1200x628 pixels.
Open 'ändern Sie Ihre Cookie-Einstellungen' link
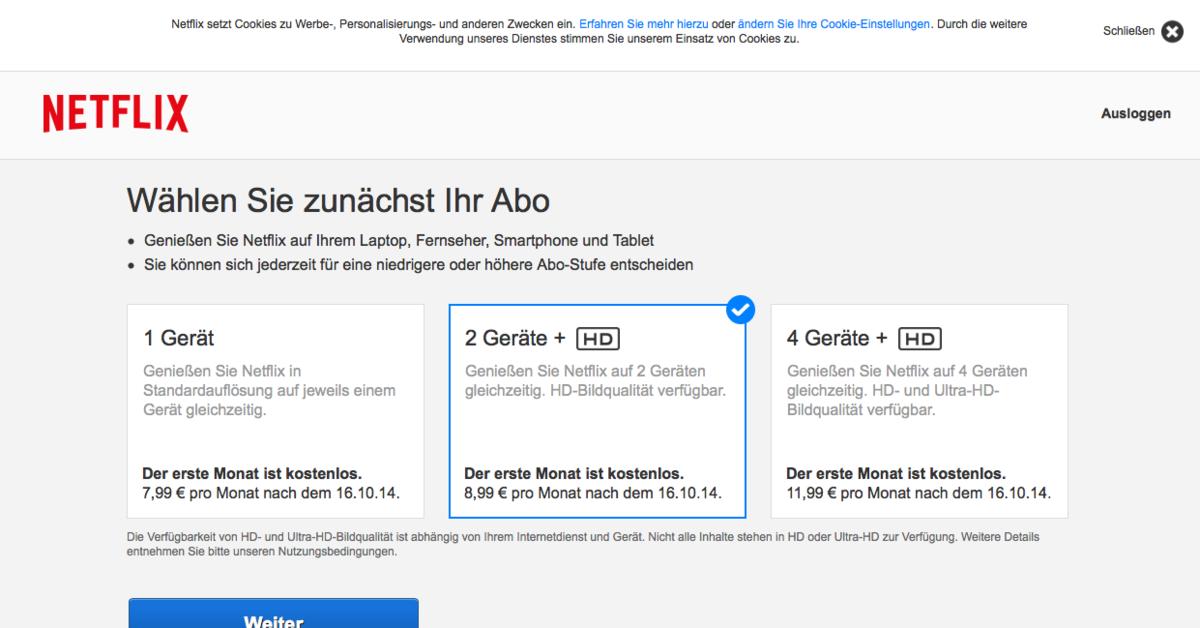pyautogui.click(x=834, y=23)
